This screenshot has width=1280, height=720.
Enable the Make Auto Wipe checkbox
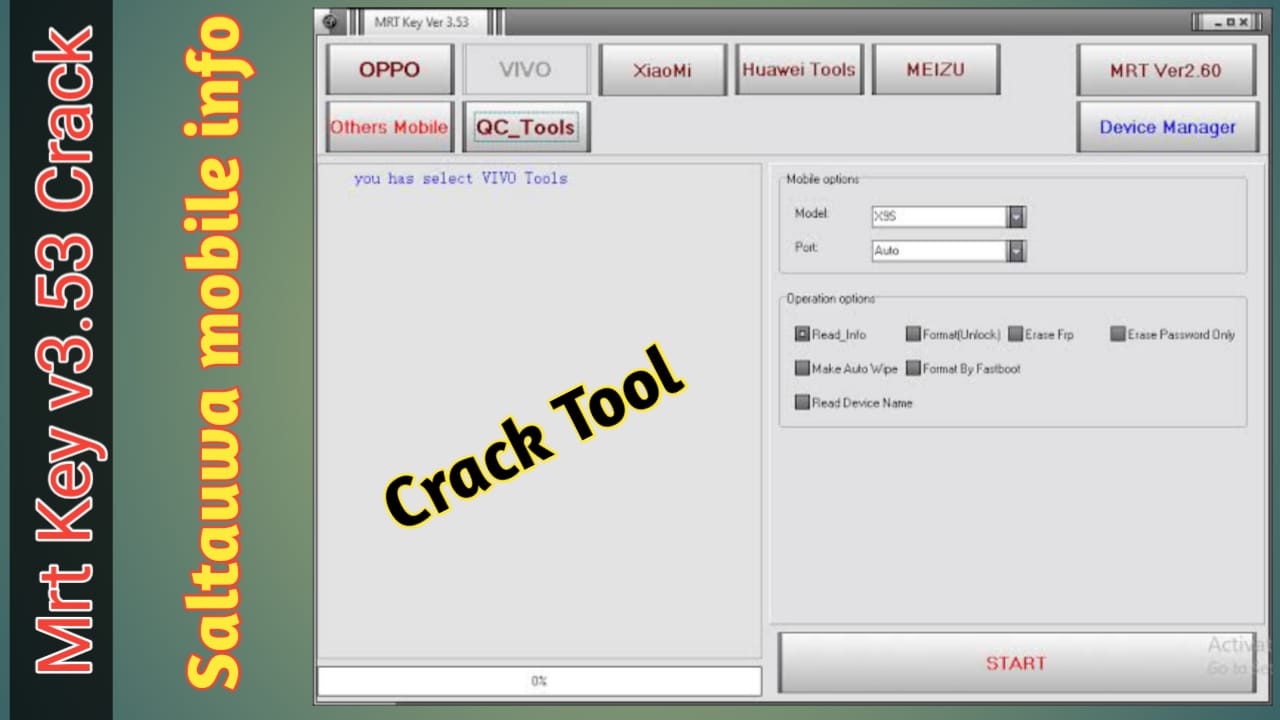802,369
